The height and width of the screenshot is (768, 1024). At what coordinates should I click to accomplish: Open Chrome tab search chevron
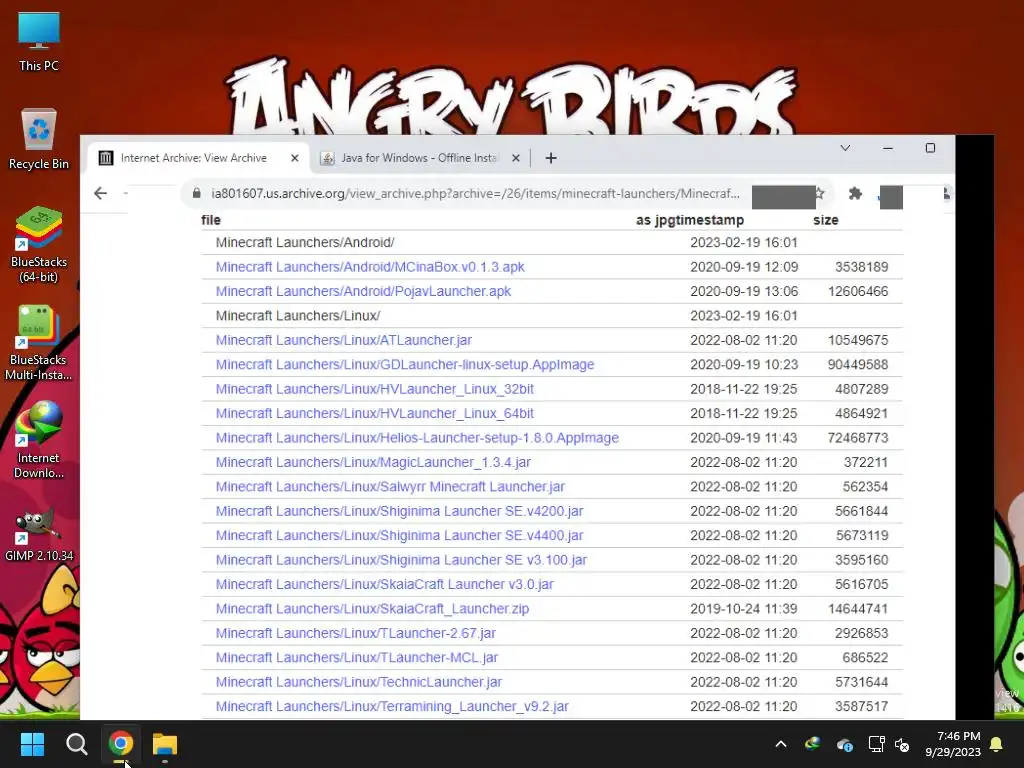(845, 148)
